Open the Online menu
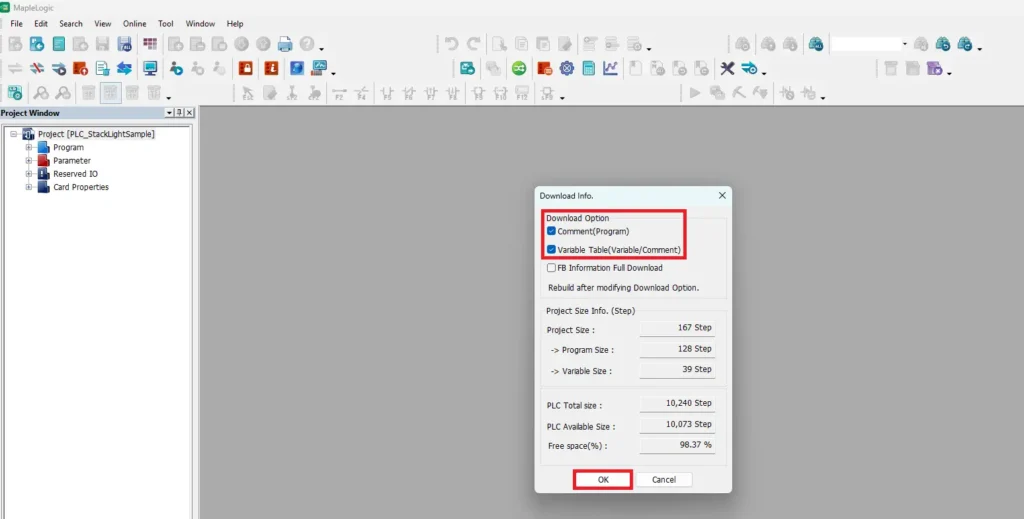Image resolution: width=1024 pixels, height=519 pixels. click(135, 24)
